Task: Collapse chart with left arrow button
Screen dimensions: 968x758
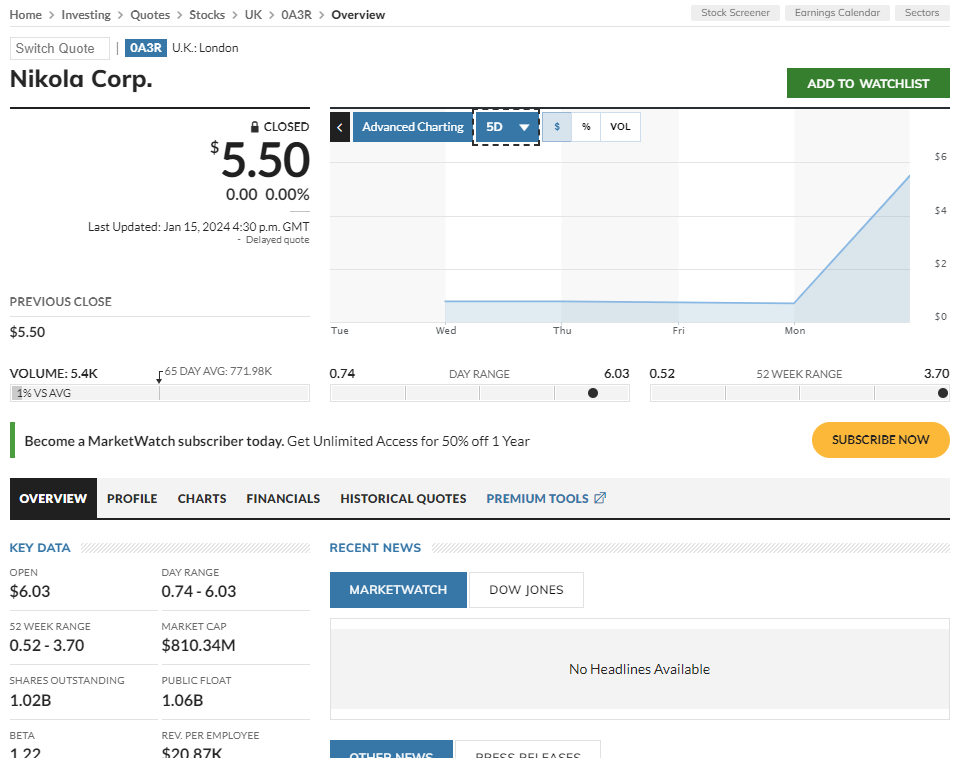Action: 340,127
